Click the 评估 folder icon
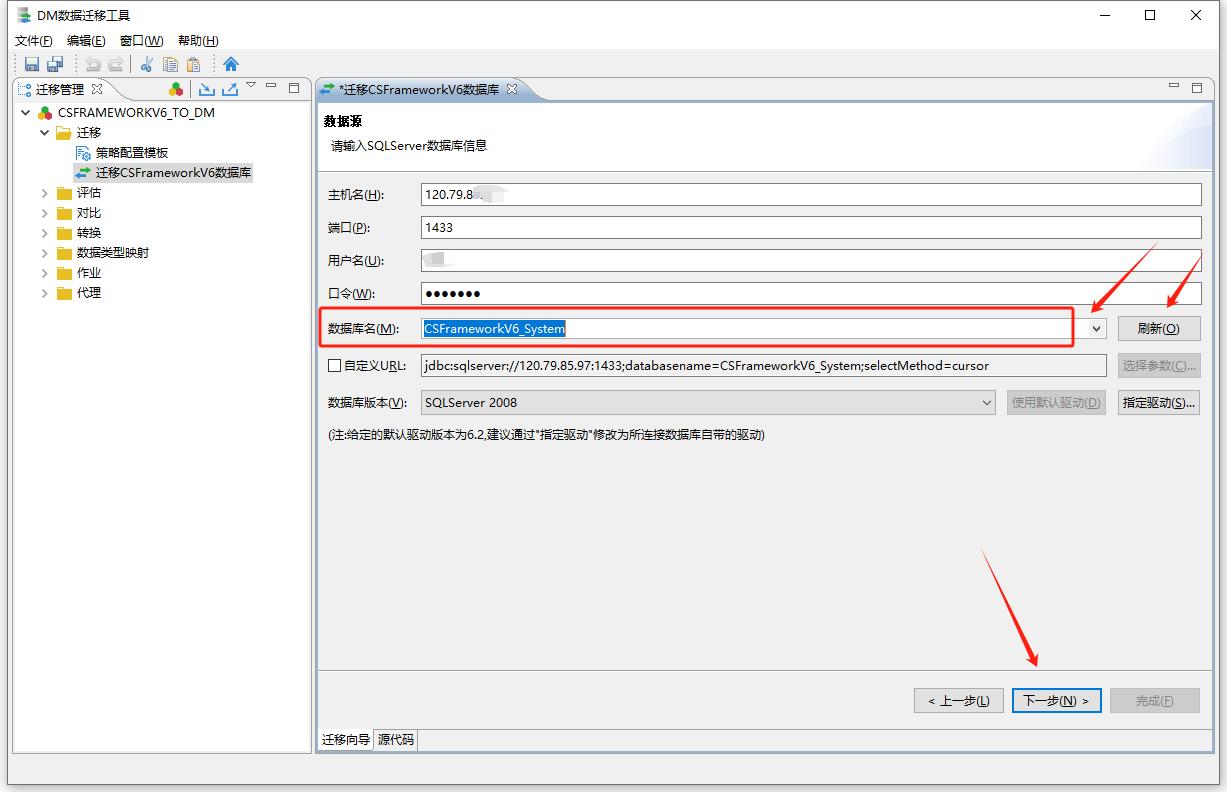Viewport: 1227px width, 792px height. (x=64, y=193)
